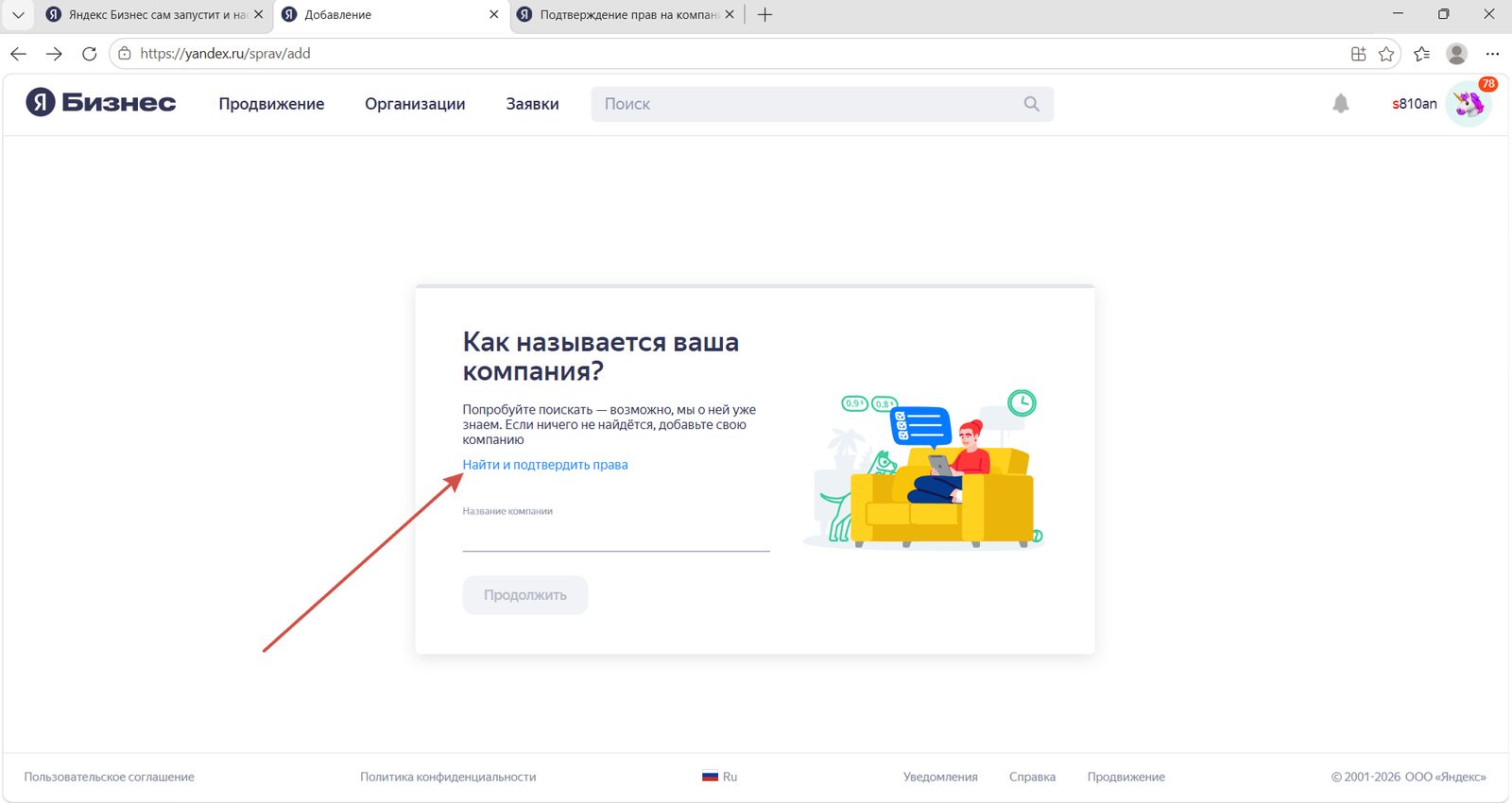Close the Добавление tab
Viewport: 1512px width, 803px height.
point(493,15)
